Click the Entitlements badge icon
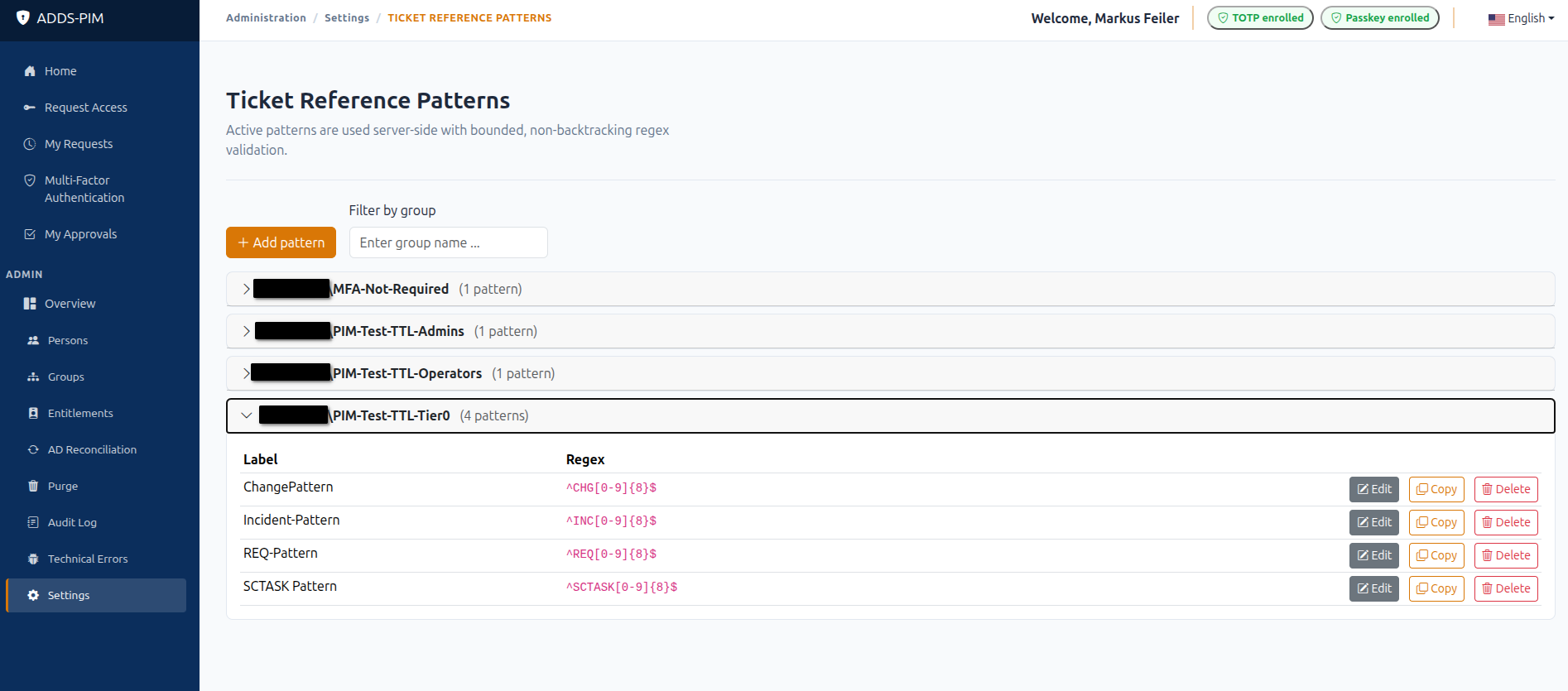This screenshot has height=691, width=1568. pos(33,413)
